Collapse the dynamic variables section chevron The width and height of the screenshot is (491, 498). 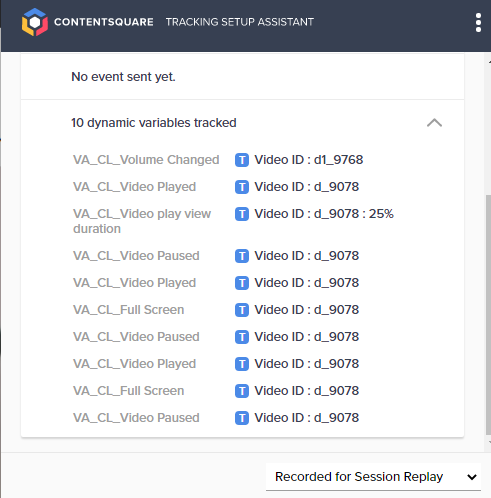[x=434, y=123]
